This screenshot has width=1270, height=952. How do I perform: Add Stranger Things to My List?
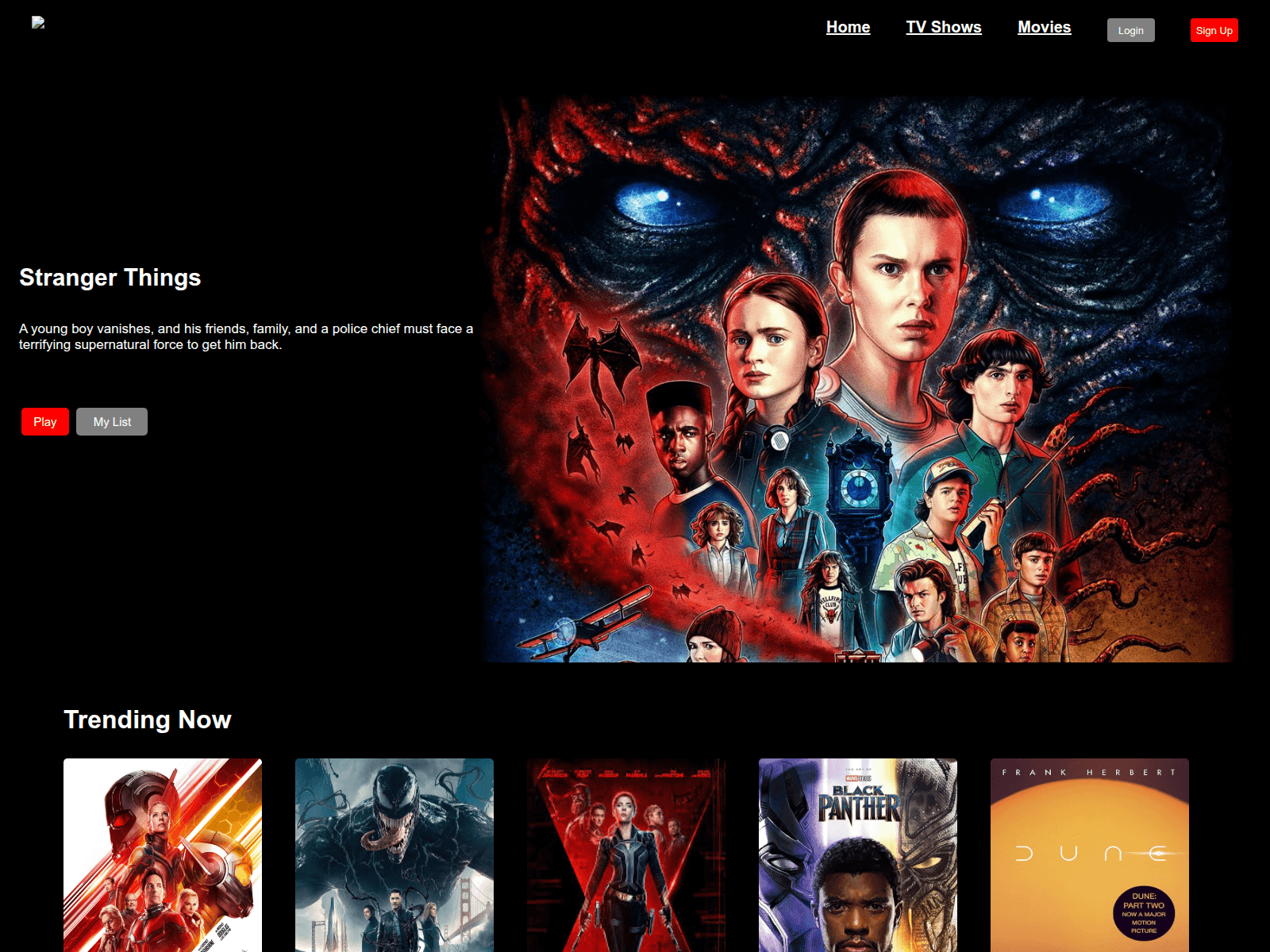point(112,422)
